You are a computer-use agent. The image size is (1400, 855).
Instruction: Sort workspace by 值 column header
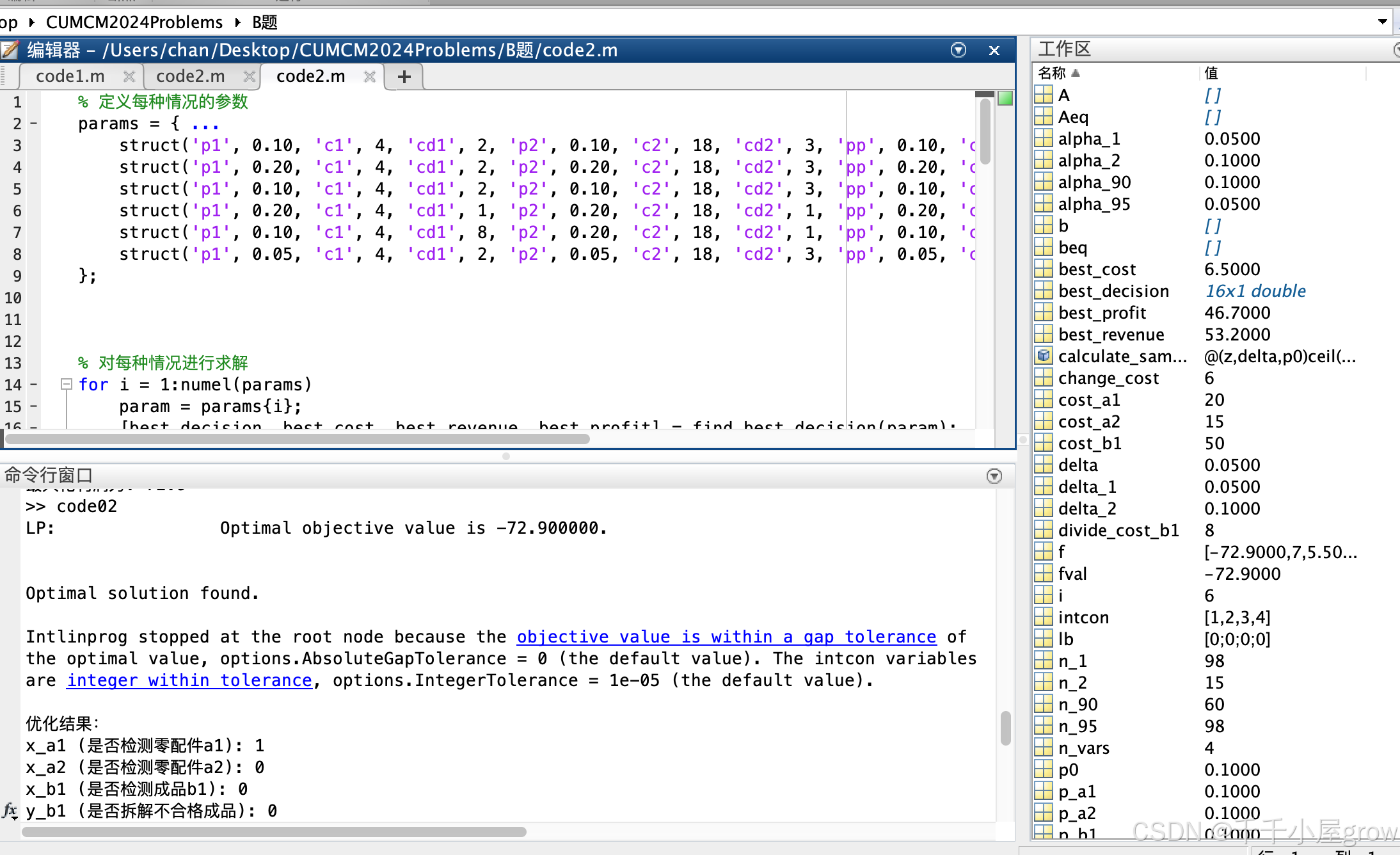coord(1211,73)
